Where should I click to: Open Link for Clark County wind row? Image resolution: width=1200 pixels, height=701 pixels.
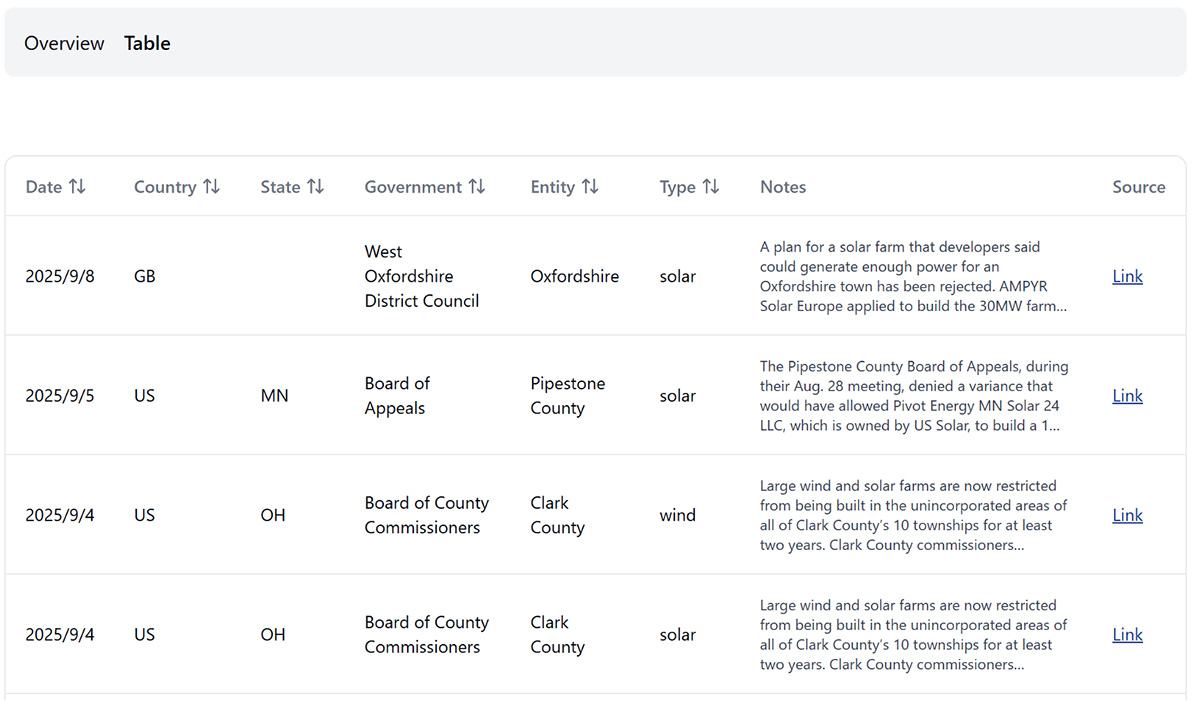1127,515
